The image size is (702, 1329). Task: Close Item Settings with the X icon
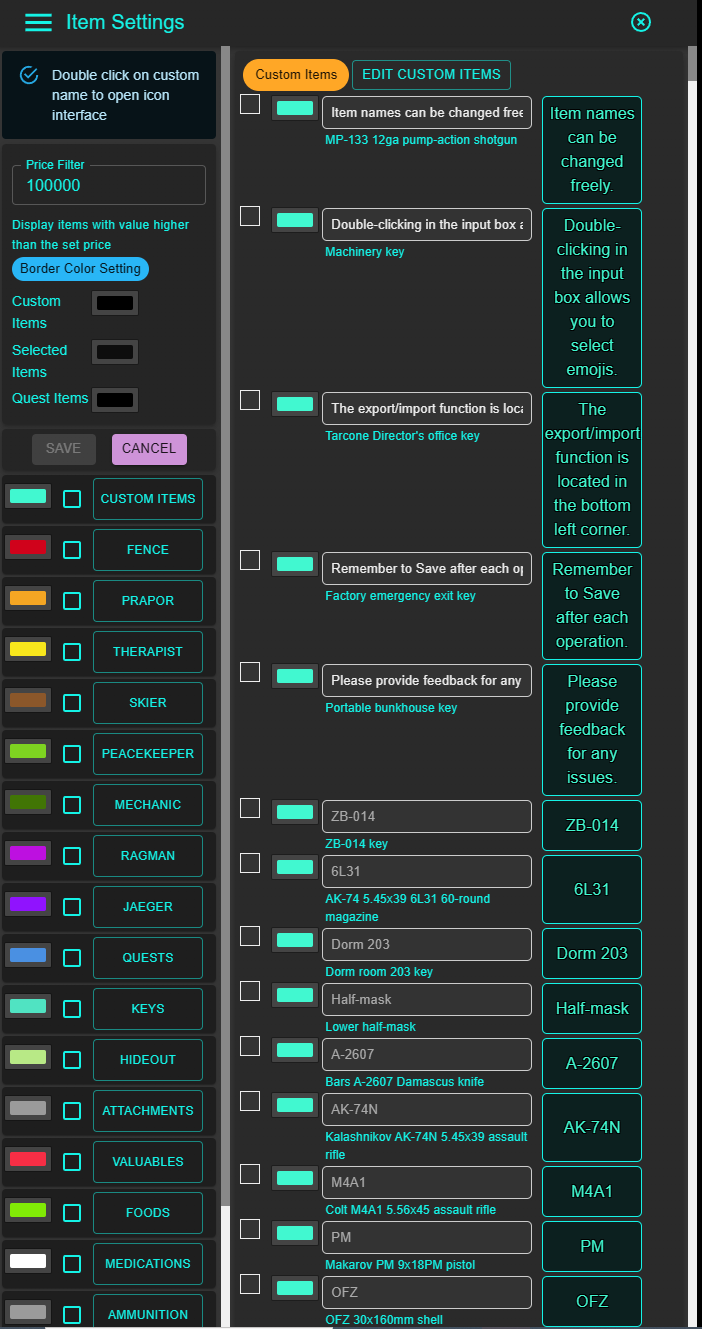click(x=641, y=22)
